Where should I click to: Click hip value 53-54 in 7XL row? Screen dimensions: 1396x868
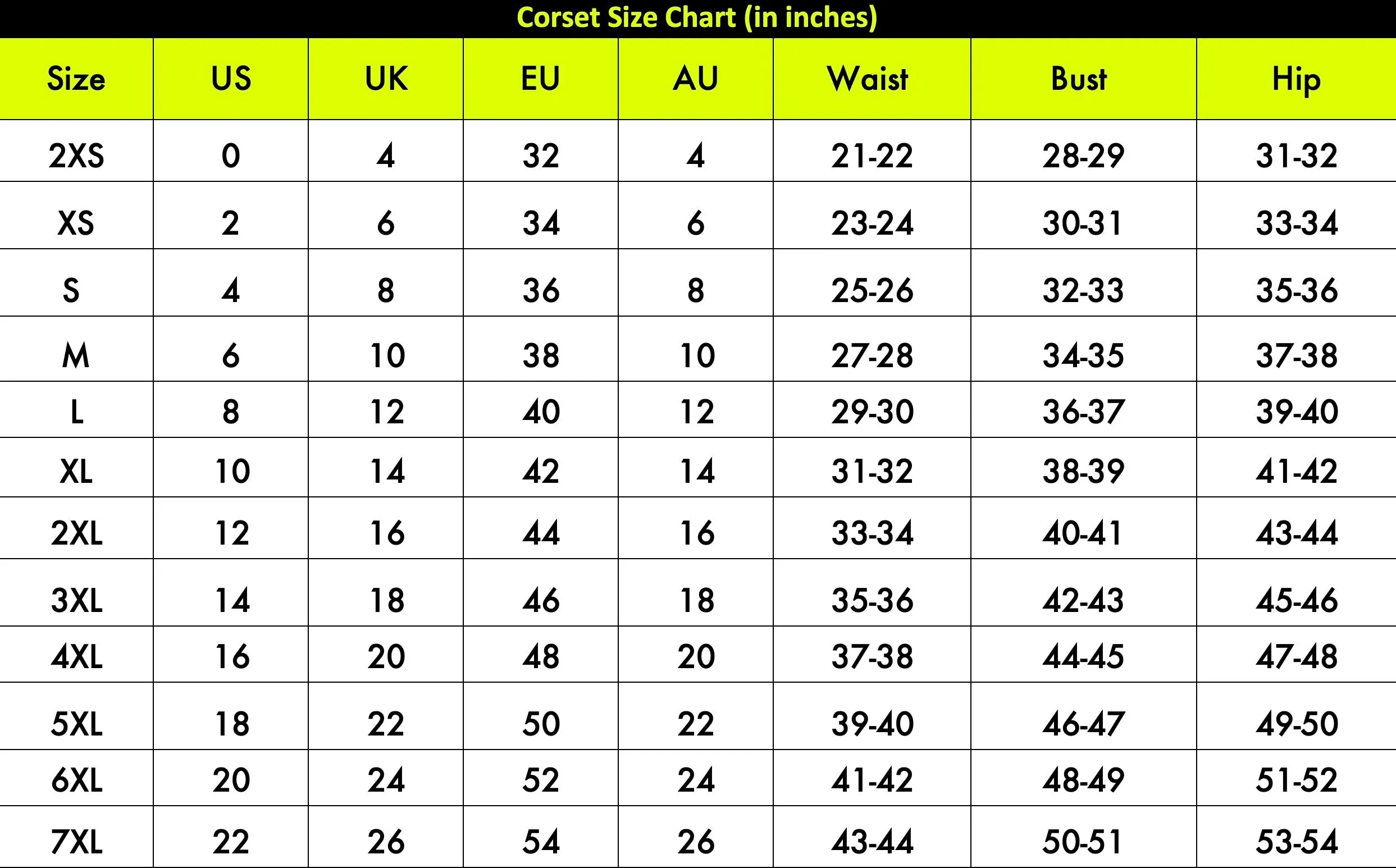tap(1297, 842)
